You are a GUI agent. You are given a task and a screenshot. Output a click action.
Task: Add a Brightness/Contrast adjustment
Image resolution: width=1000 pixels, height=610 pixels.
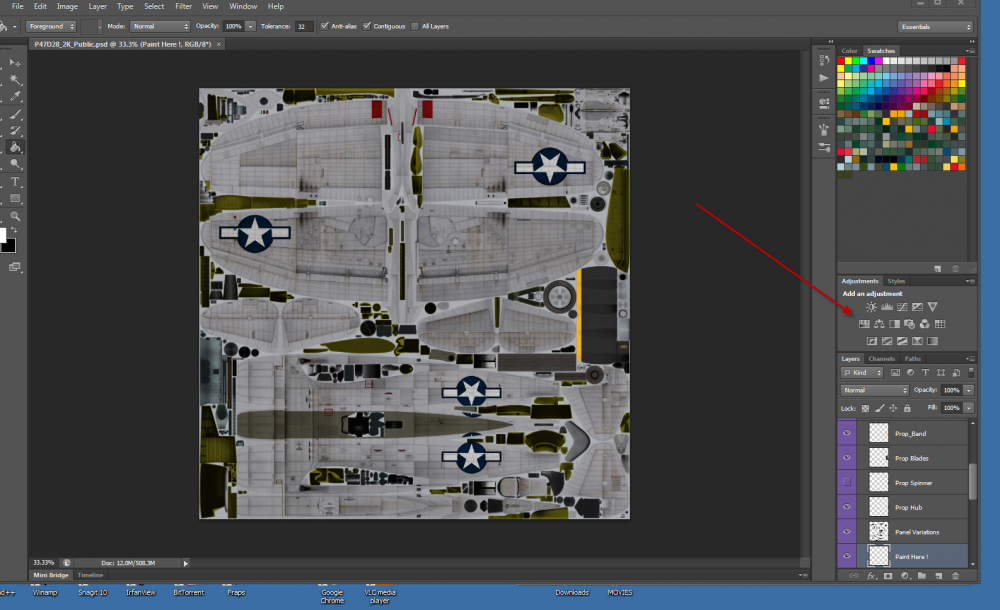[871, 307]
